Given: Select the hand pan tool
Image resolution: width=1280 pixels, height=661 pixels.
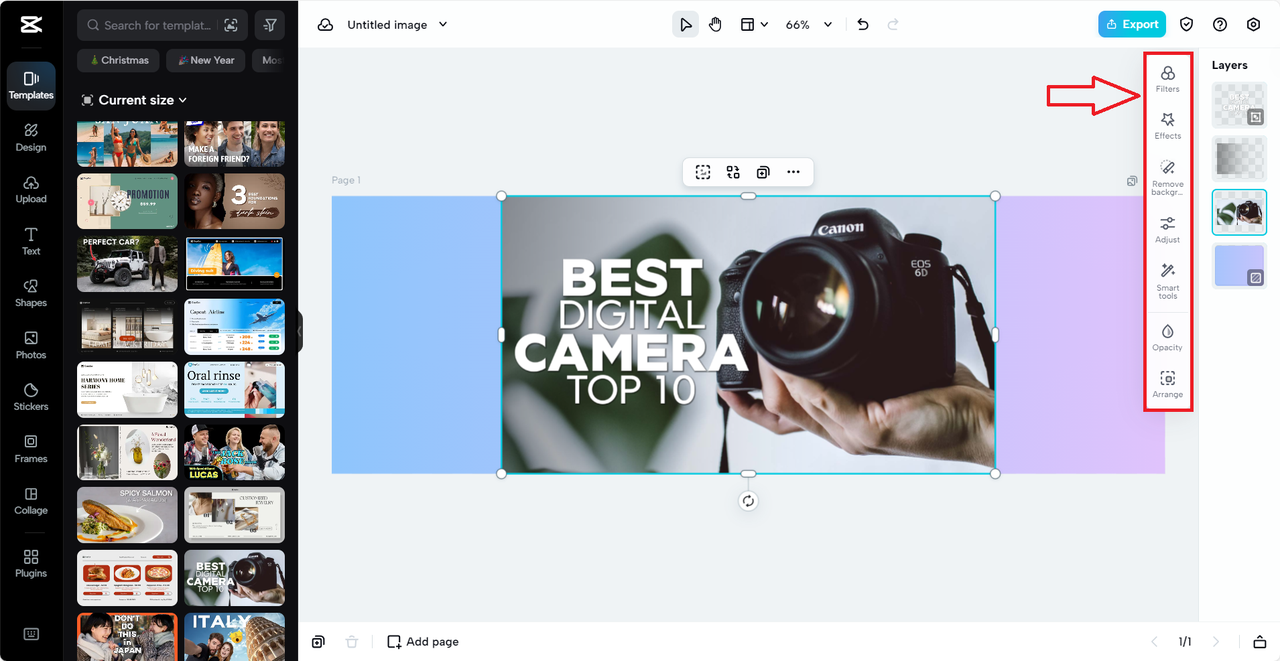Looking at the screenshot, I should click(x=715, y=25).
